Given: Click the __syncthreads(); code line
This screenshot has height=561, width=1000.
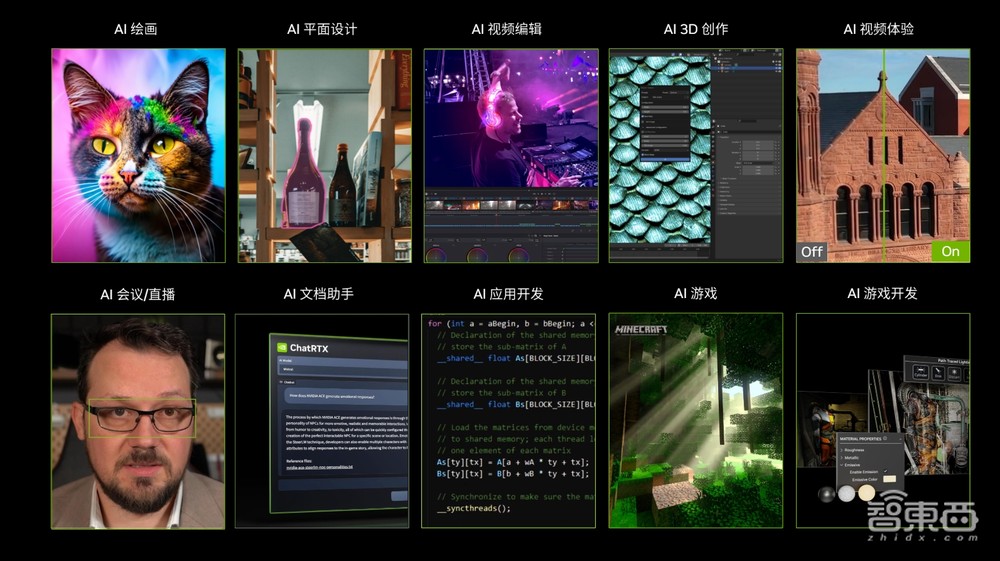Looking at the screenshot, I should [474, 508].
